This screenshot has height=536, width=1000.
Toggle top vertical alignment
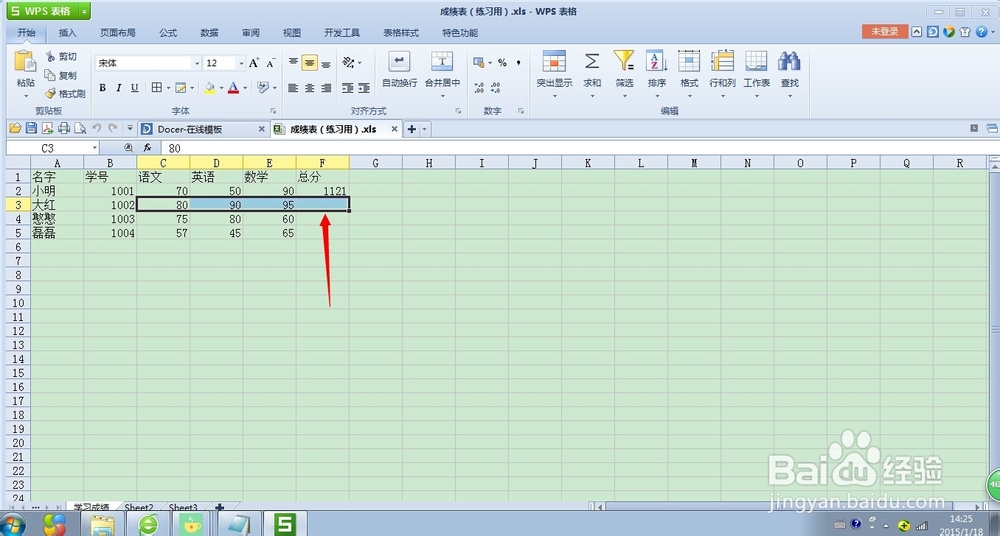pyautogui.click(x=293, y=62)
